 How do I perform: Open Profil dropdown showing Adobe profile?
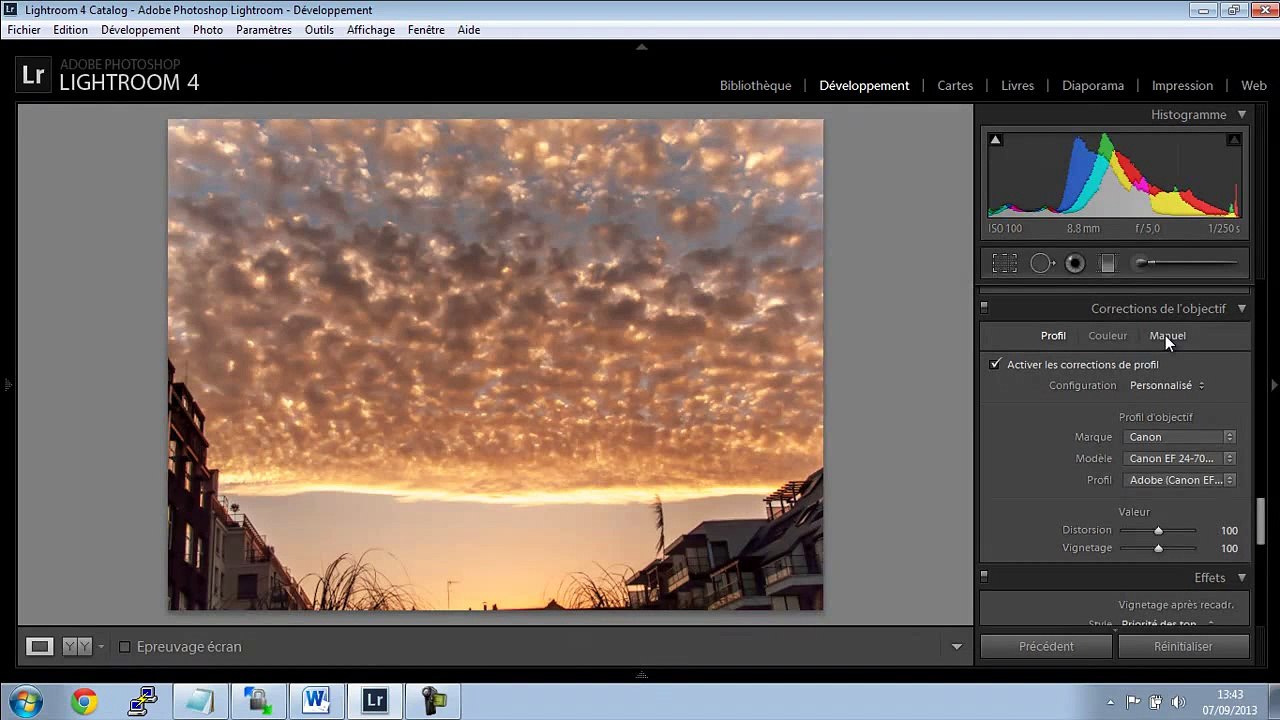tap(1179, 480)
